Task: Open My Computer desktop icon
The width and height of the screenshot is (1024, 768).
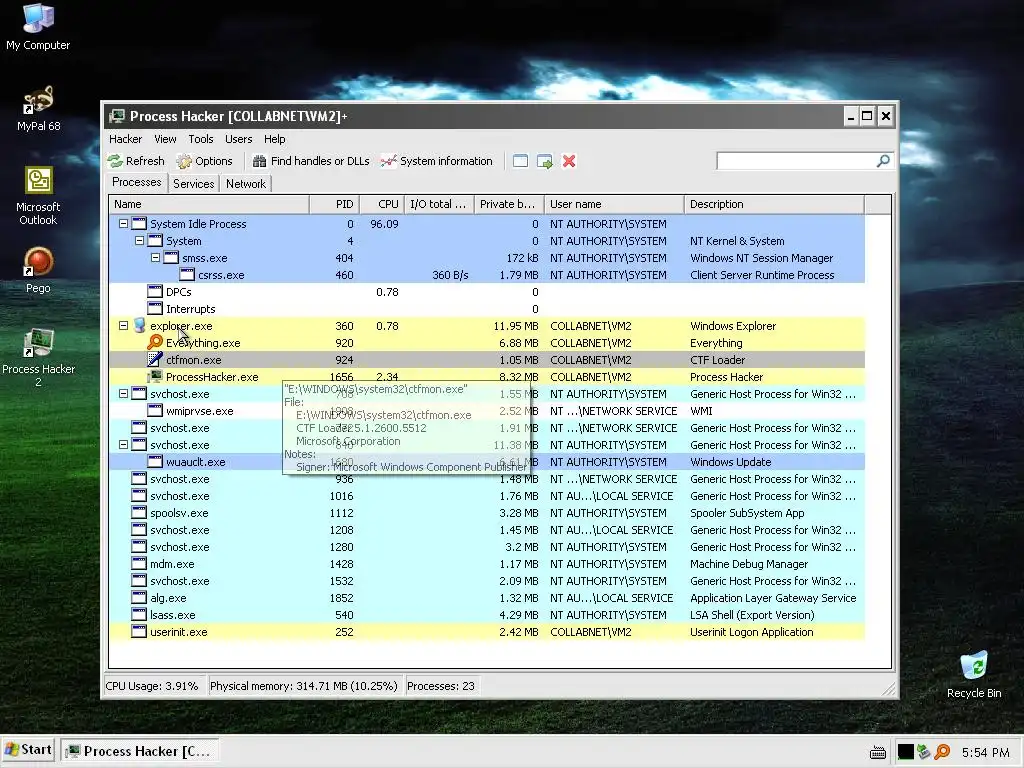Action: [38, 27]
